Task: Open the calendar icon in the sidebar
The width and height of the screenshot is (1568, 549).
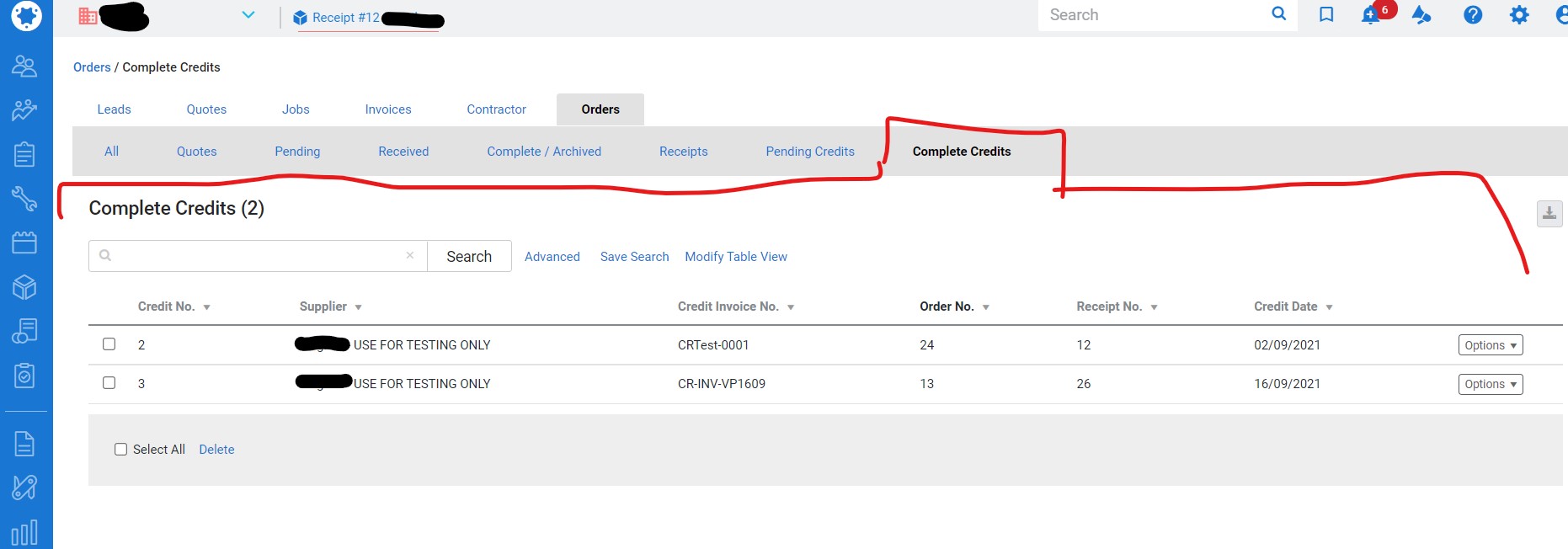Action: pos(24,243)
